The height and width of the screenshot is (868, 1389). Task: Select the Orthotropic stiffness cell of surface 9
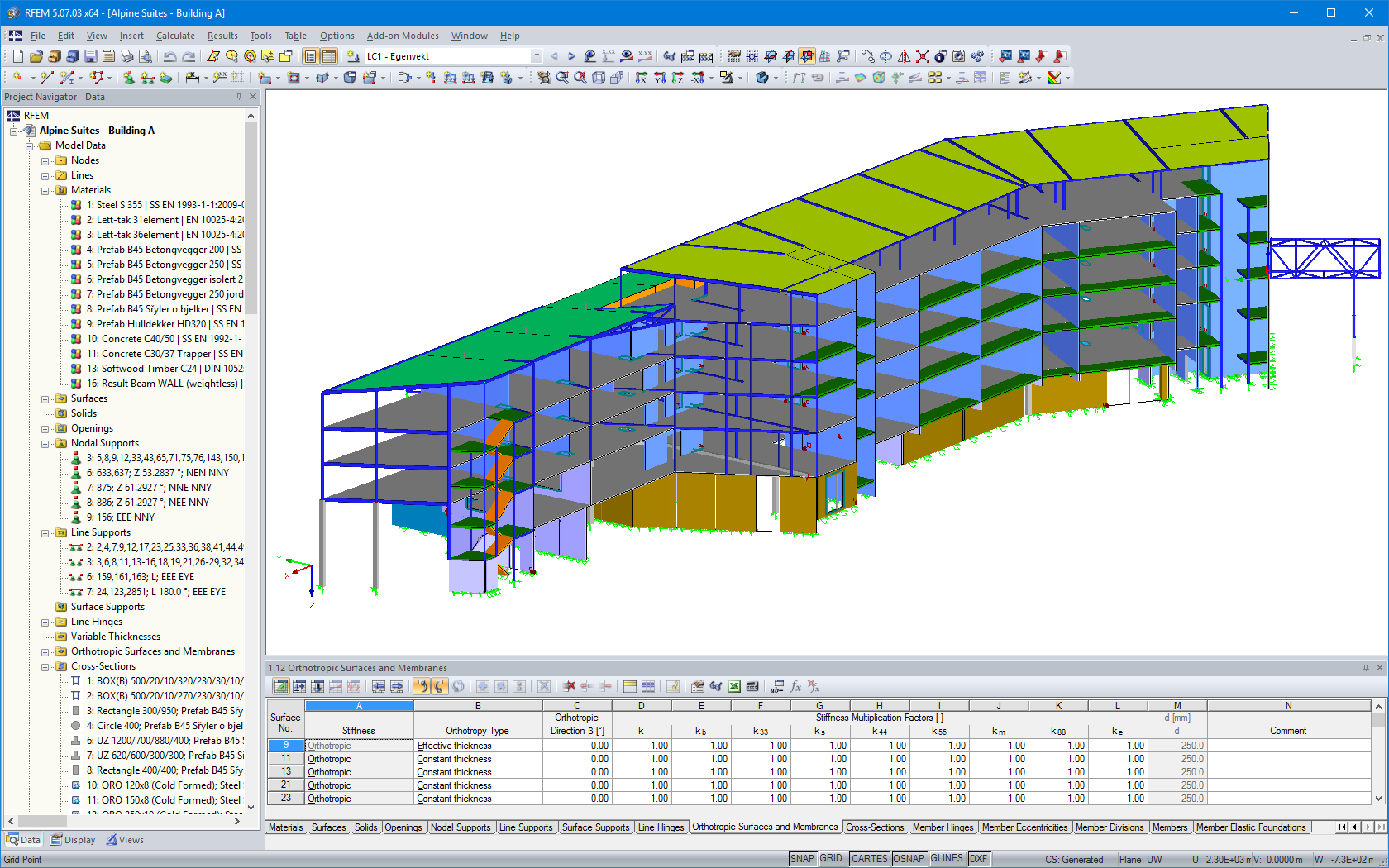[358, 745]
